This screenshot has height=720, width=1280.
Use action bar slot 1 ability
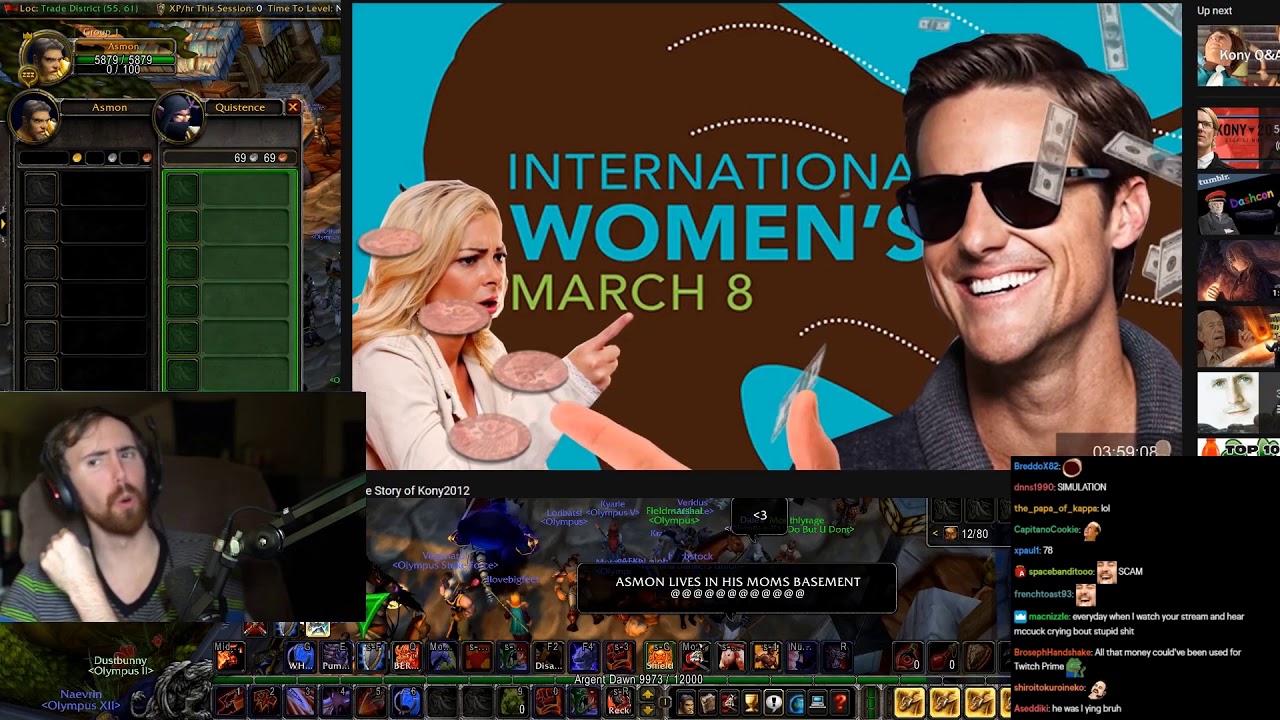(229, 701)
